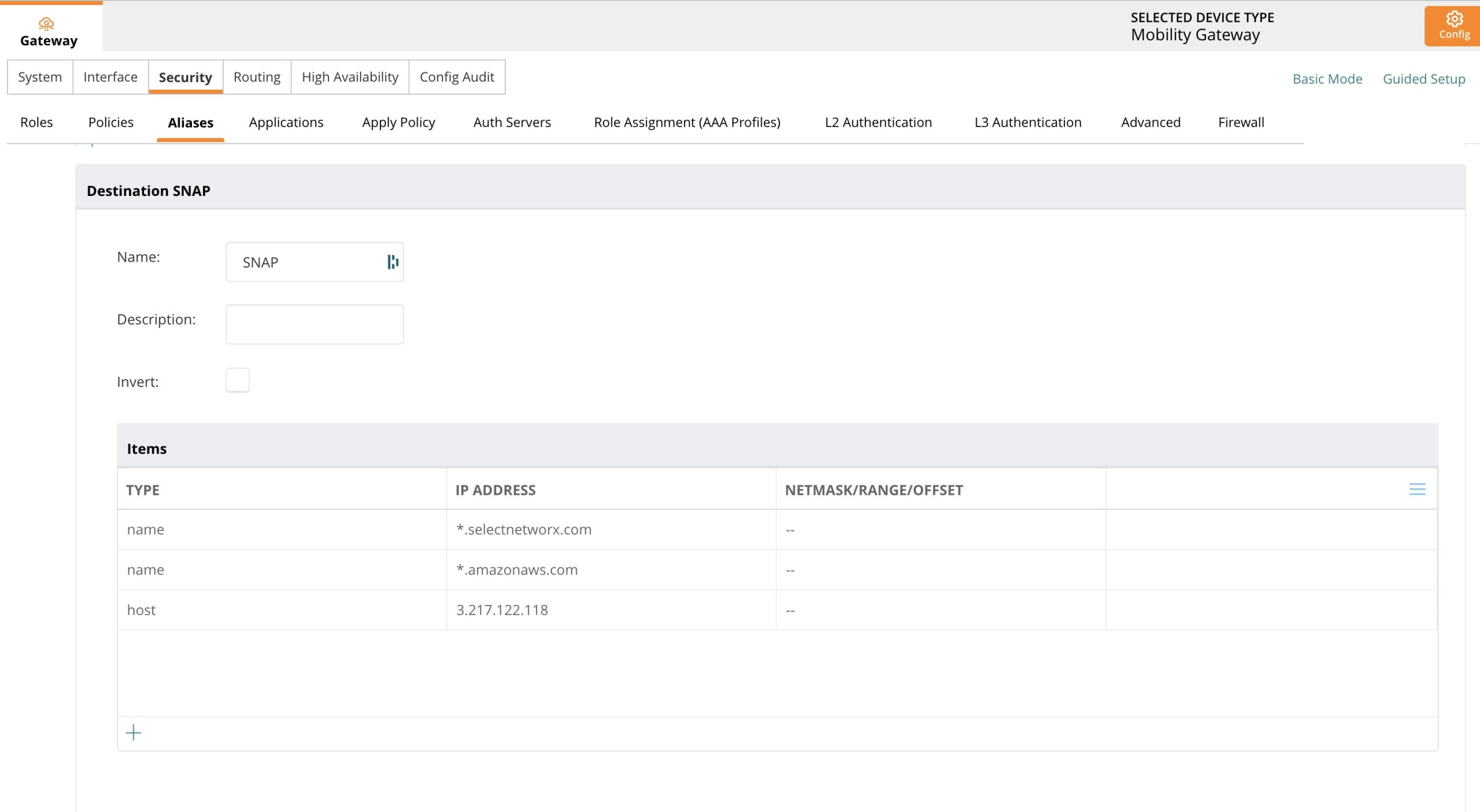Click into the Description input field
1480x812 pixels.
point(314,324)
